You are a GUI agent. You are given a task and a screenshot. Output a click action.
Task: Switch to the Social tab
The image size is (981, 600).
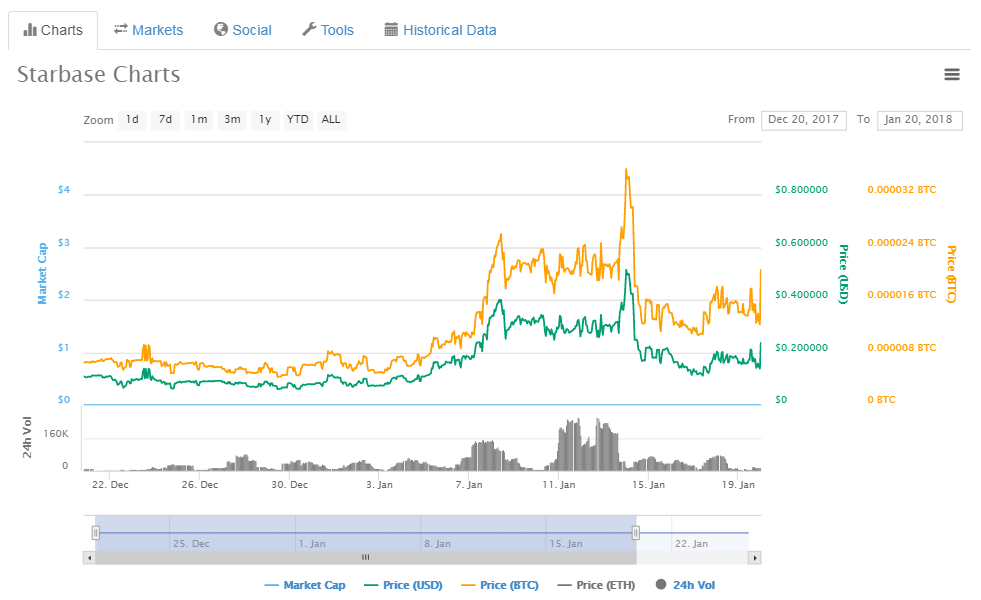coord(243,30)
